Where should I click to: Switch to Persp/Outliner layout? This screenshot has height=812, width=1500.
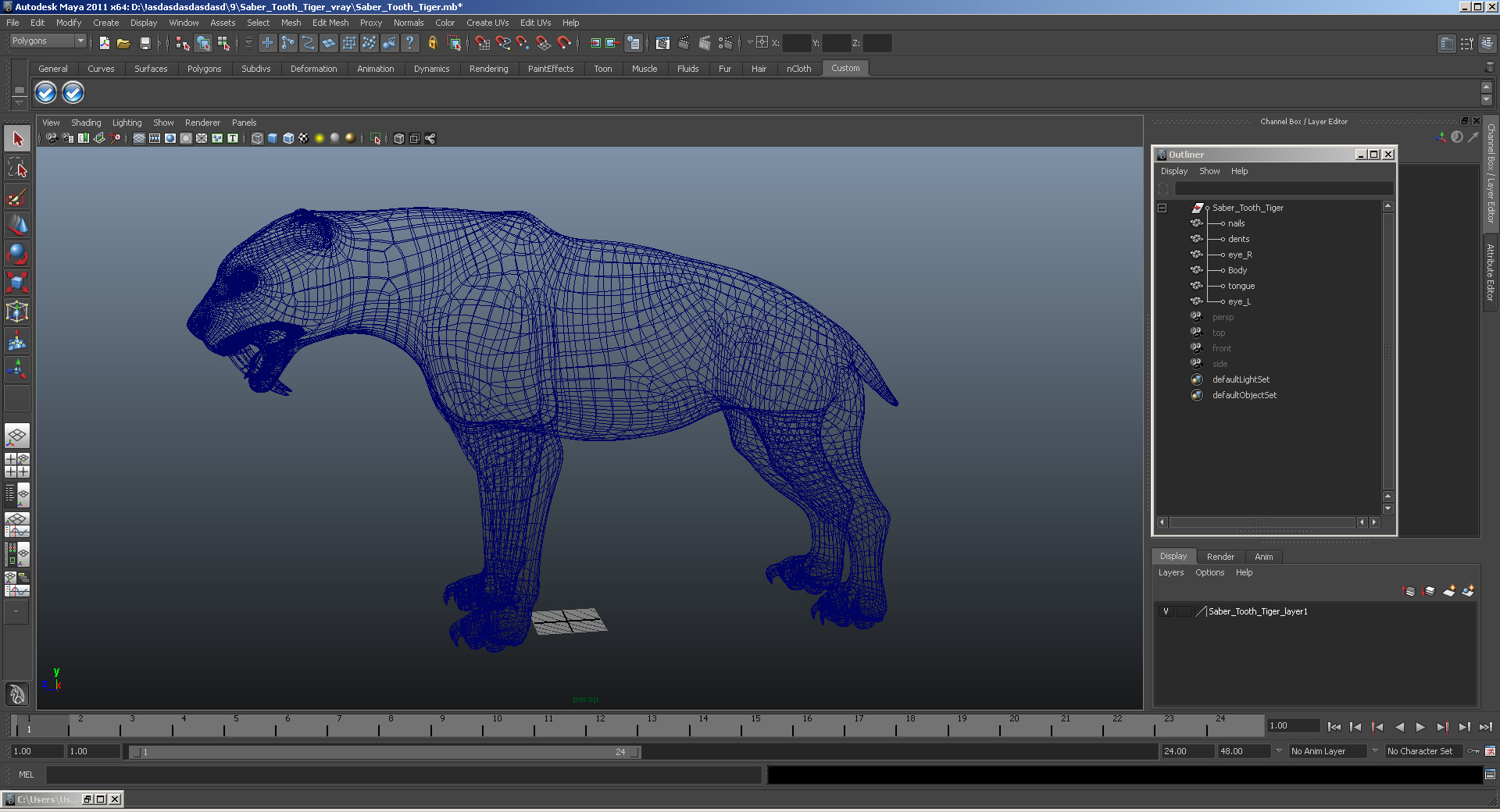pyautogui.click(x=17, y=495)
